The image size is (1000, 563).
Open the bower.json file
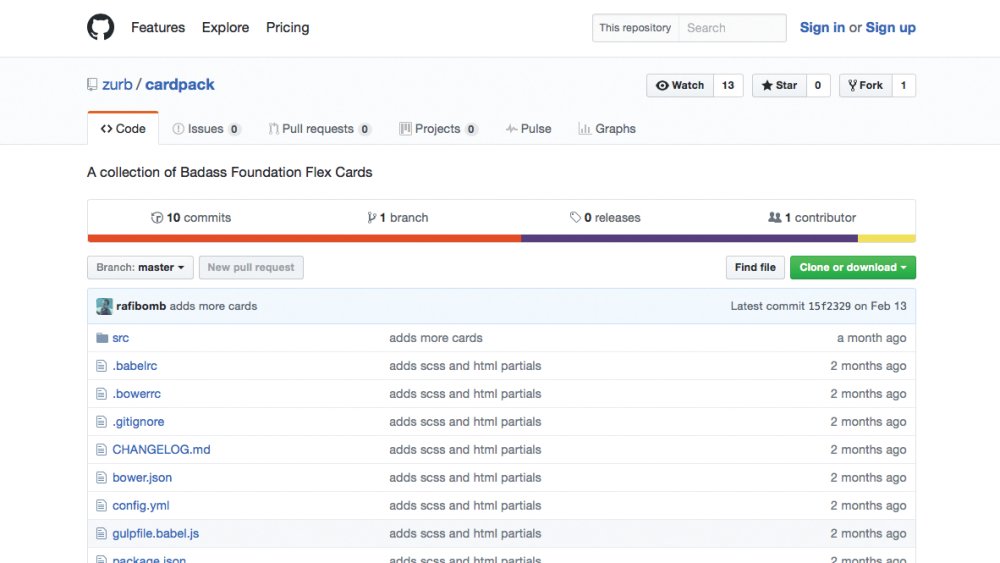142,478
